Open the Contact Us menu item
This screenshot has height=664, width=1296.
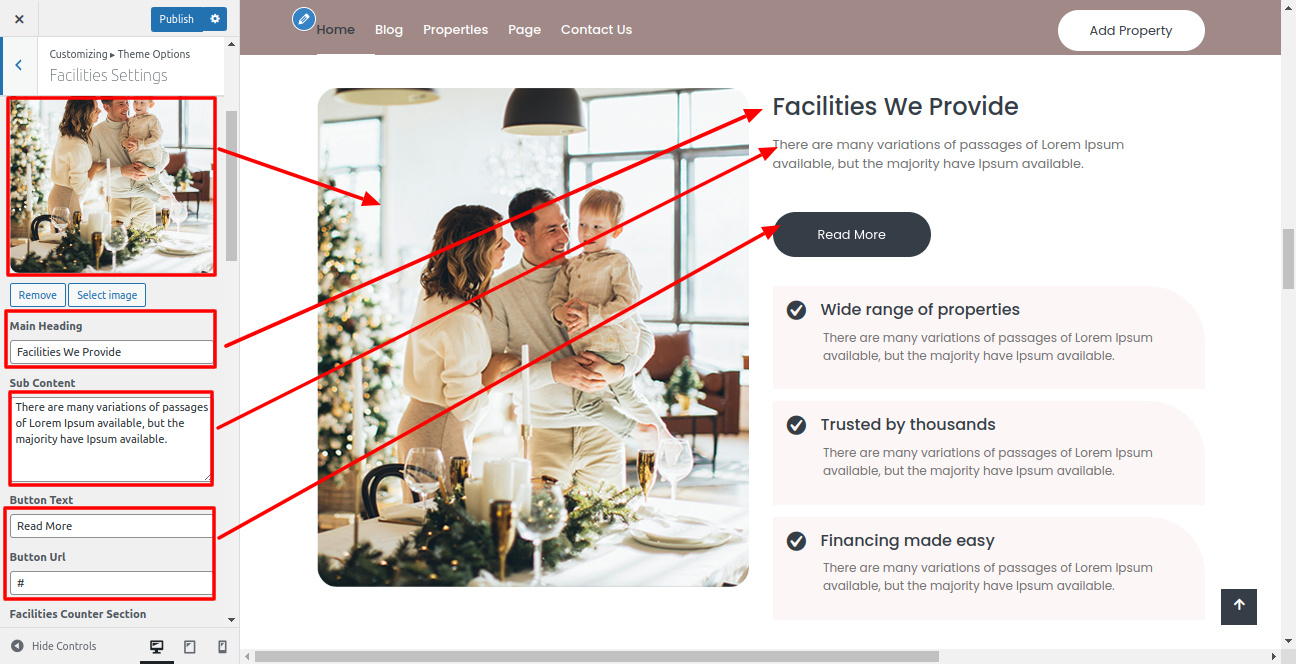pyautogui.click(x=596, y=30)
